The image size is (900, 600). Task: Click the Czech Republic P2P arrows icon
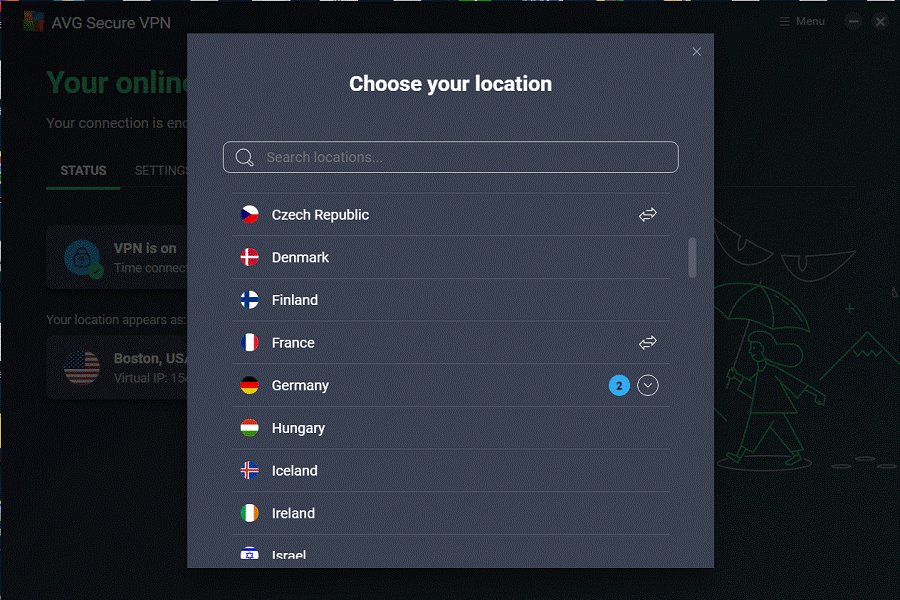pyautogui.click(x=647, y=215)
